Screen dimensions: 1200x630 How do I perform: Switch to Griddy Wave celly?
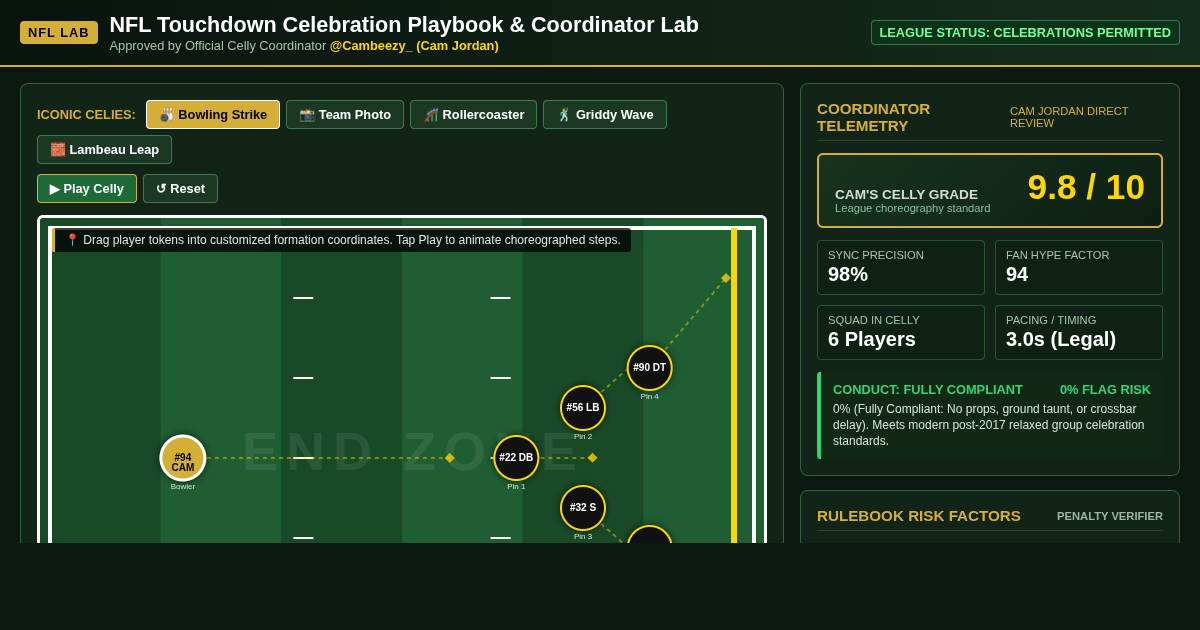pyautogui.click(x=605, y=114)
